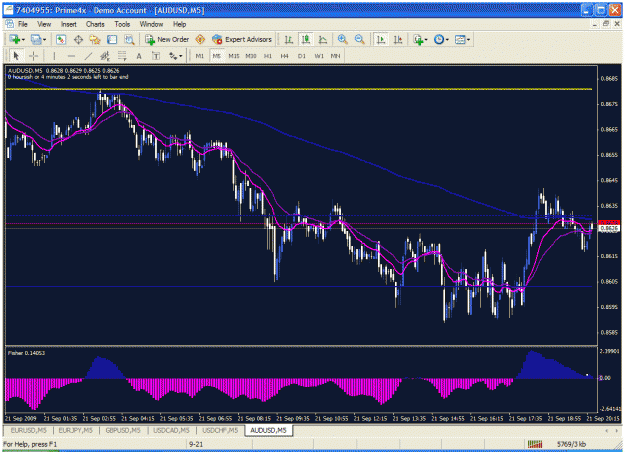Switch chart to candlesticks type
The image size is (625, 452).
[306, 39]
